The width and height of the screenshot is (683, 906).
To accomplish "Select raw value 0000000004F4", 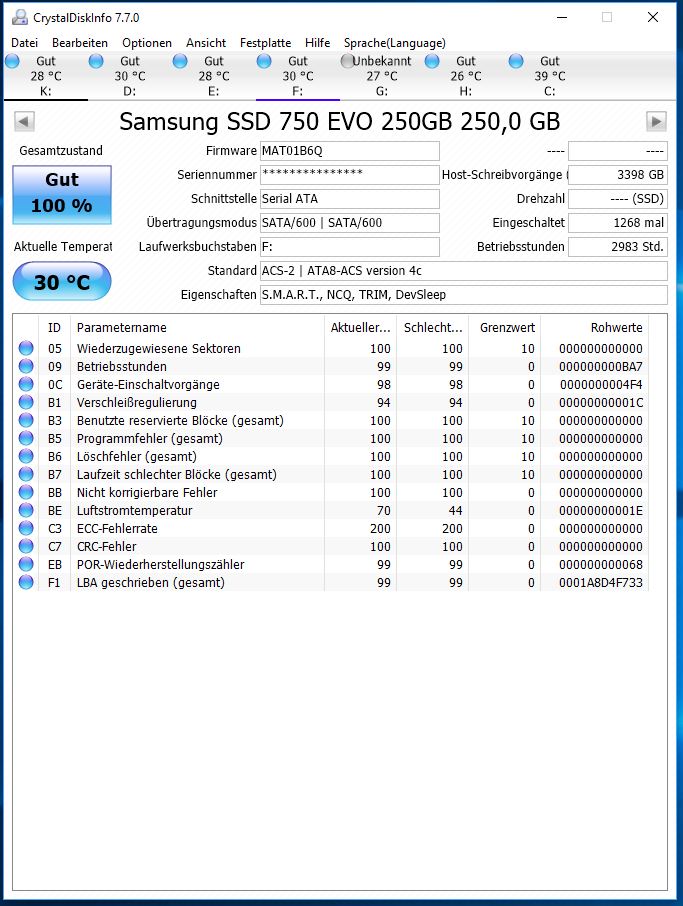I will pyautogui.click(x=601, y=384).
